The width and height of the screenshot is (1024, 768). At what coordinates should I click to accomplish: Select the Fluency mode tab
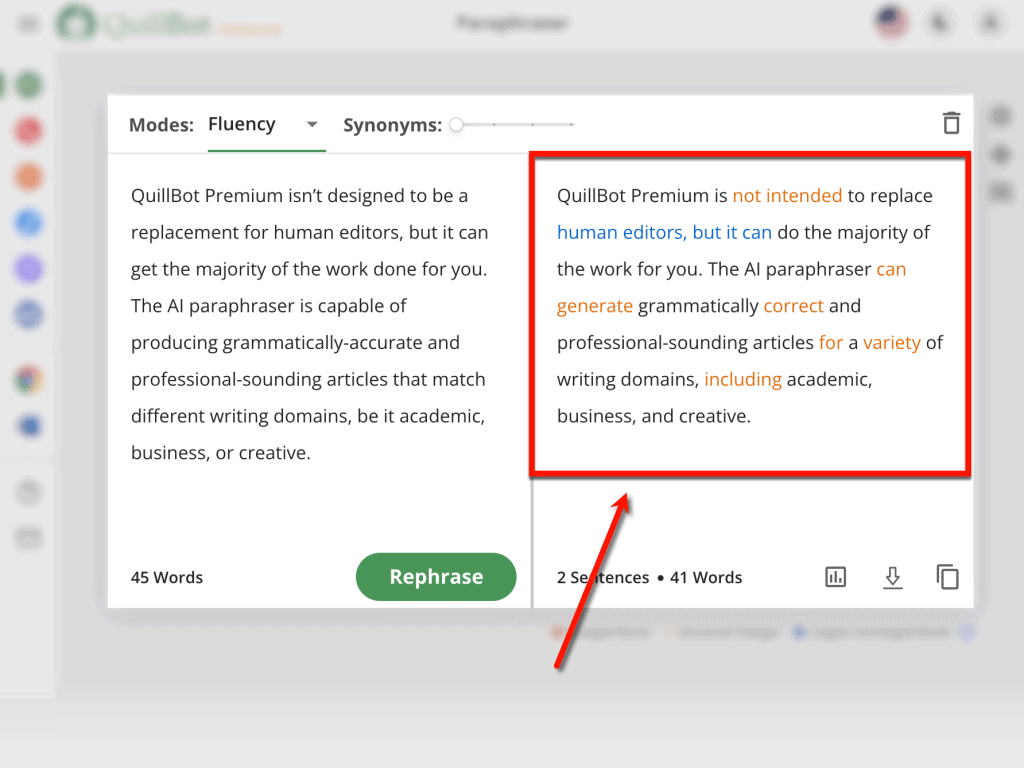click(242, 124)
